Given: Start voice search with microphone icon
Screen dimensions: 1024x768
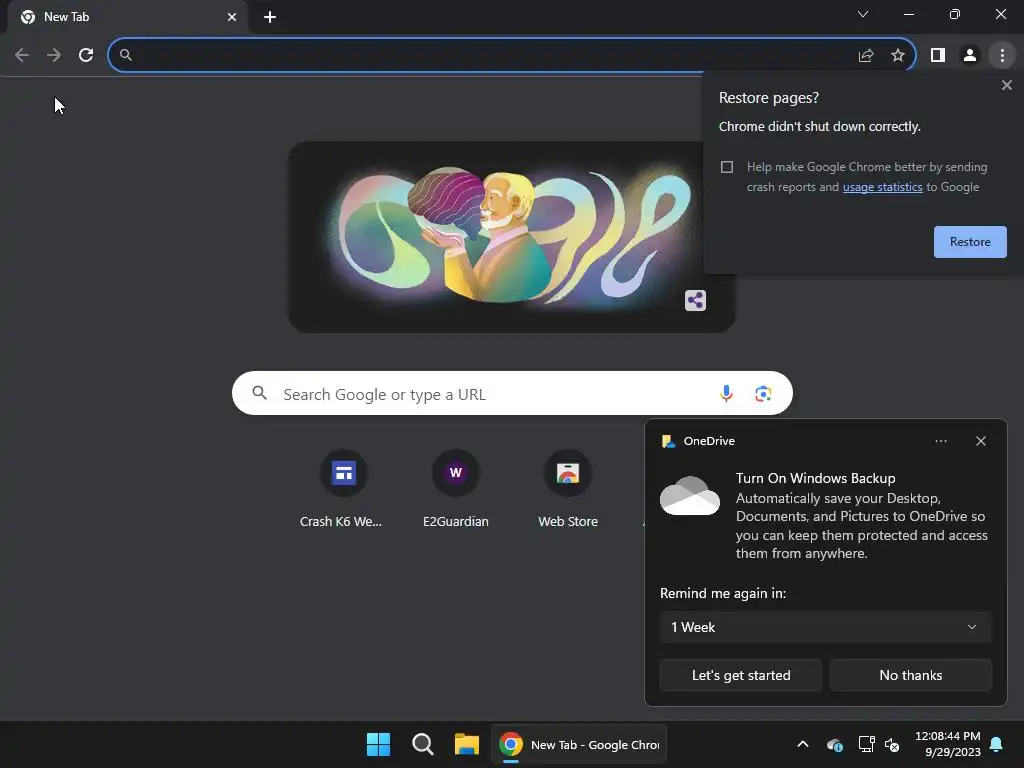Looking at the screenshot, I should [x=726, y=393].
